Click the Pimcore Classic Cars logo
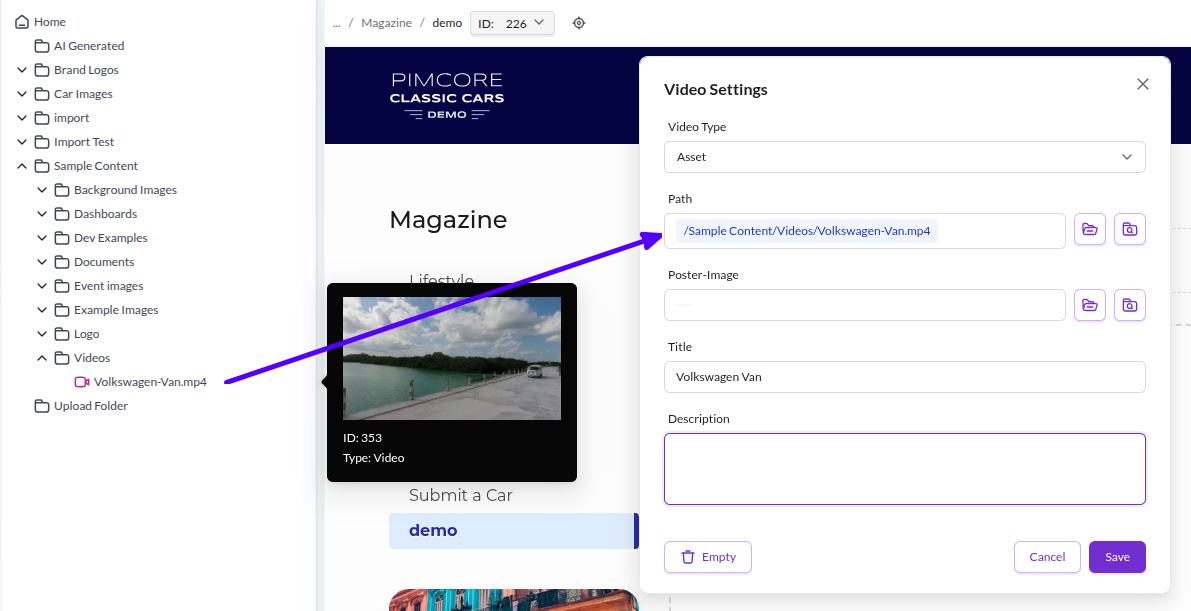 tap(447, 96)
